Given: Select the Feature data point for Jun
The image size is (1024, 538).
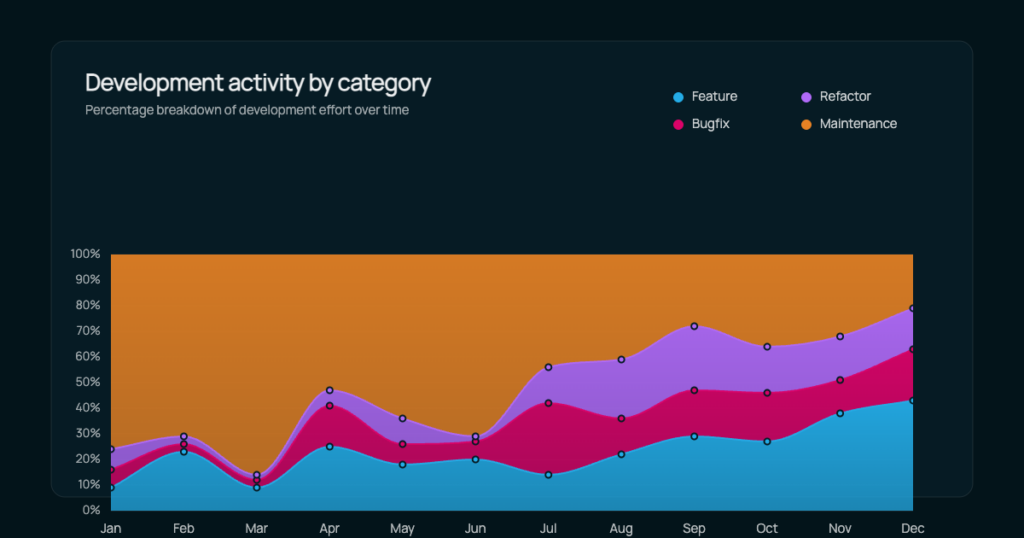Looking at the screenshot, I should click(x=475, y=460).
